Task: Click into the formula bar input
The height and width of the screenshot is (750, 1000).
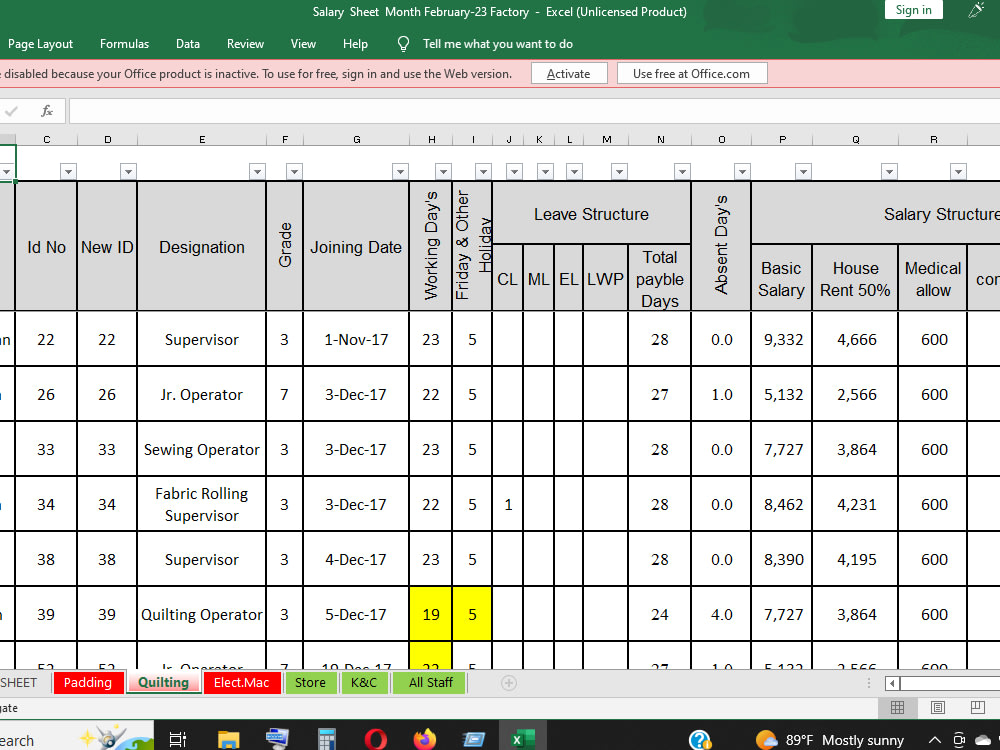Action: (x=534, y=111)
